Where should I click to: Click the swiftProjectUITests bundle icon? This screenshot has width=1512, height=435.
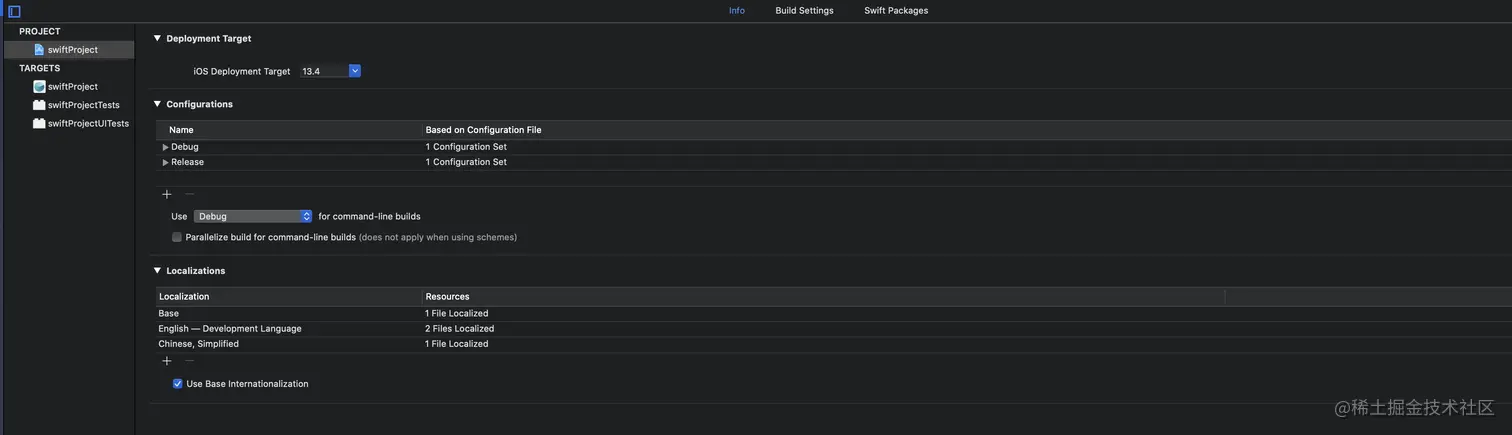[39, 124]
